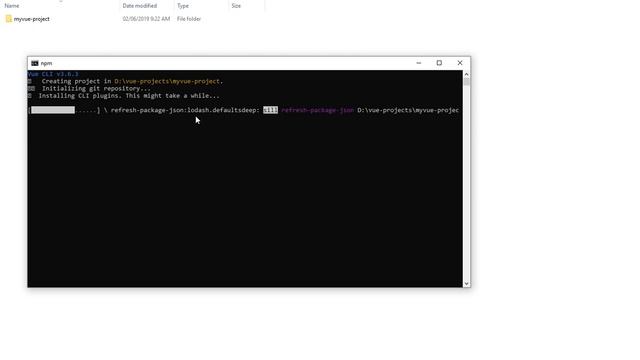
Task: Click the highlighted 'sill' log label
Action: coord(270,110)
